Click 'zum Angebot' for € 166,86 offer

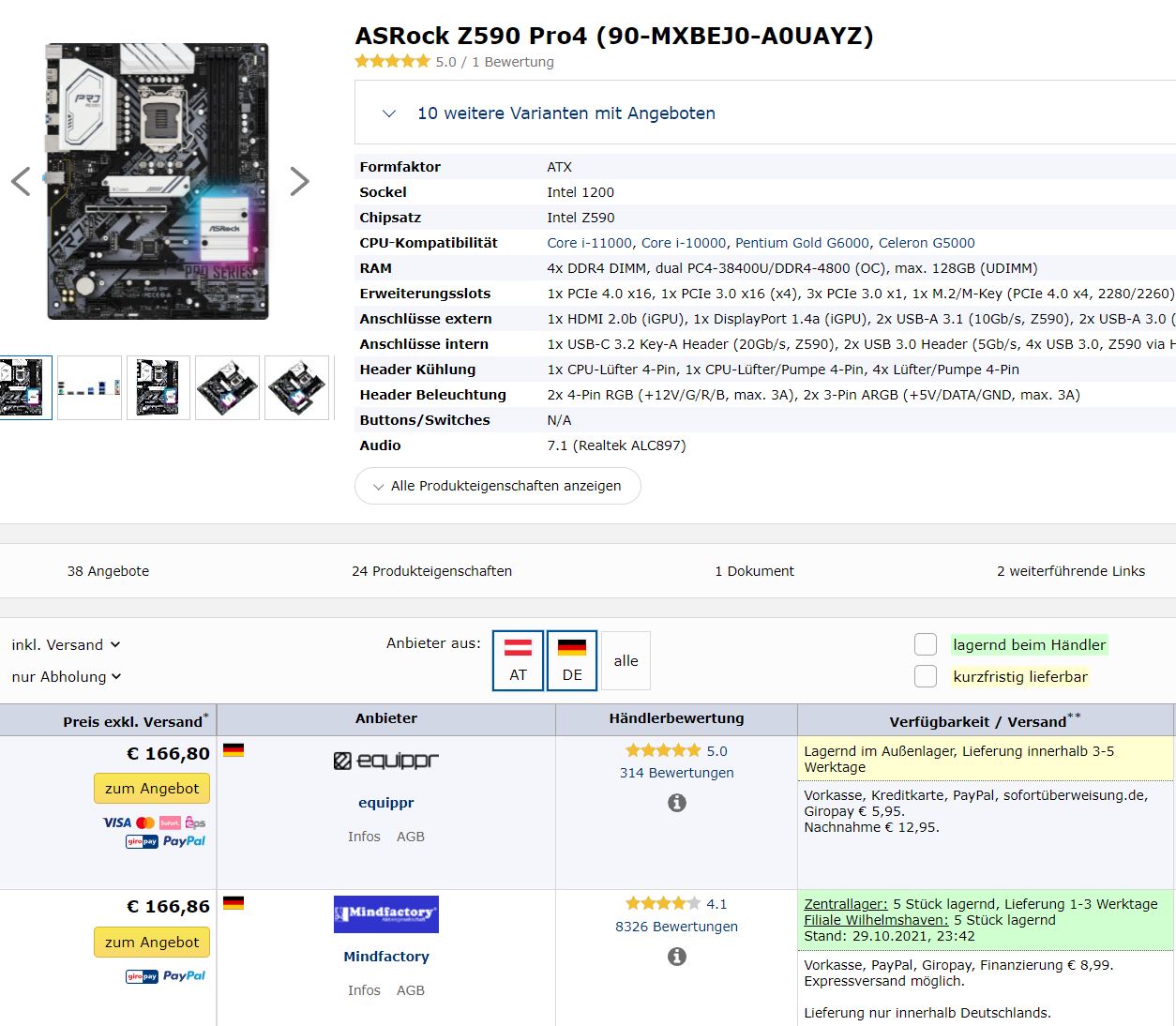click(x=152, y=943)
